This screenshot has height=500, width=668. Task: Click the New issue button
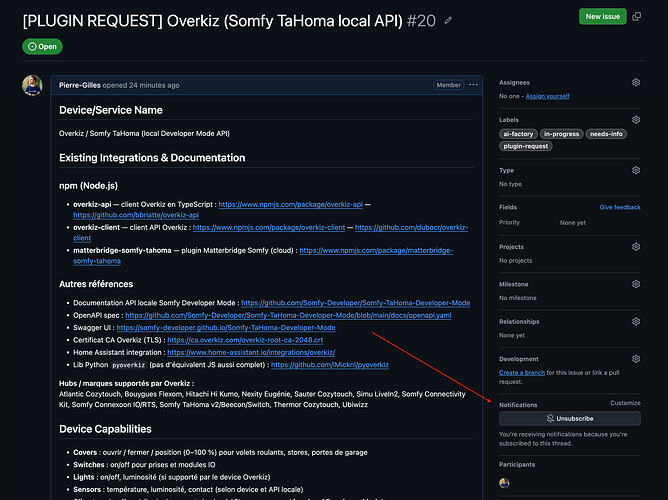[x=602, y=17]
